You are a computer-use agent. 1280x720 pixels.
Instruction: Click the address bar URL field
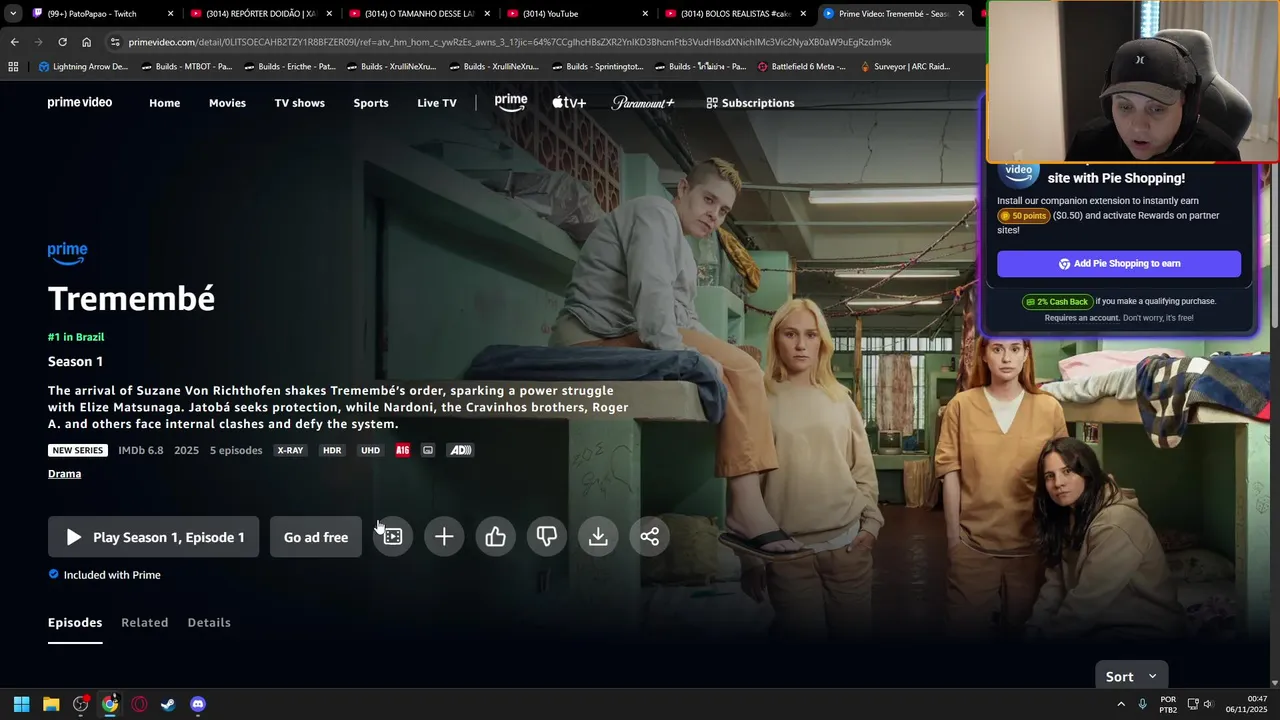pos(540,42)
